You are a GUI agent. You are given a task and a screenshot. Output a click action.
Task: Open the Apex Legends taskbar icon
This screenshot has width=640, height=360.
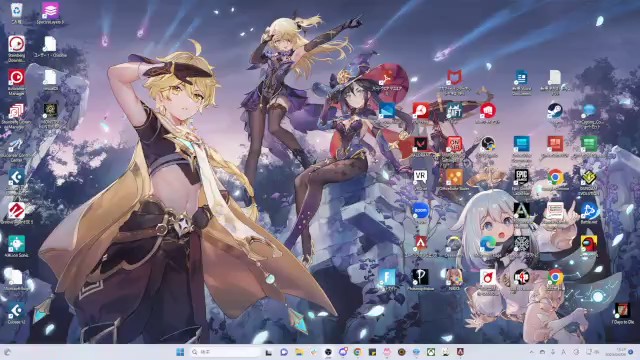coord(460,352)
